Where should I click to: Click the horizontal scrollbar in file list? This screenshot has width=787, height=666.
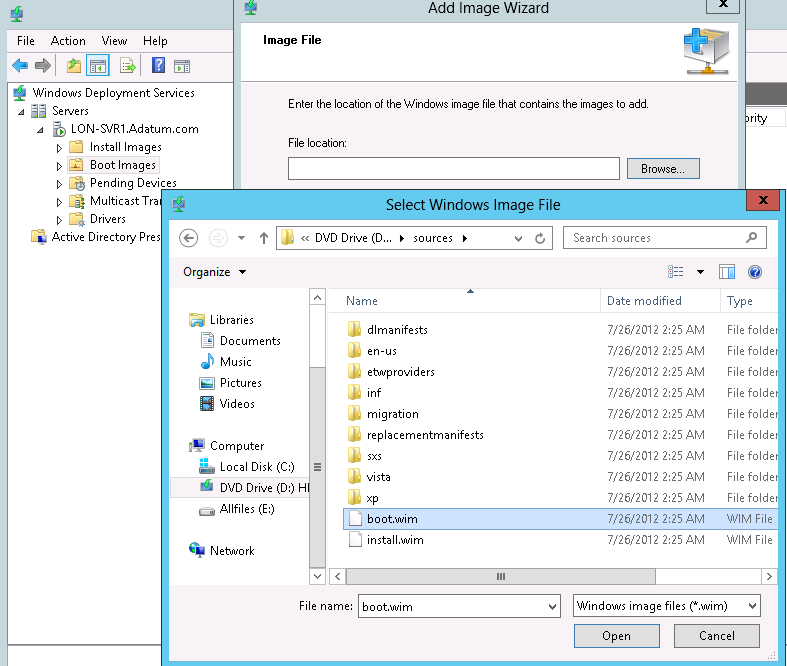500,576
